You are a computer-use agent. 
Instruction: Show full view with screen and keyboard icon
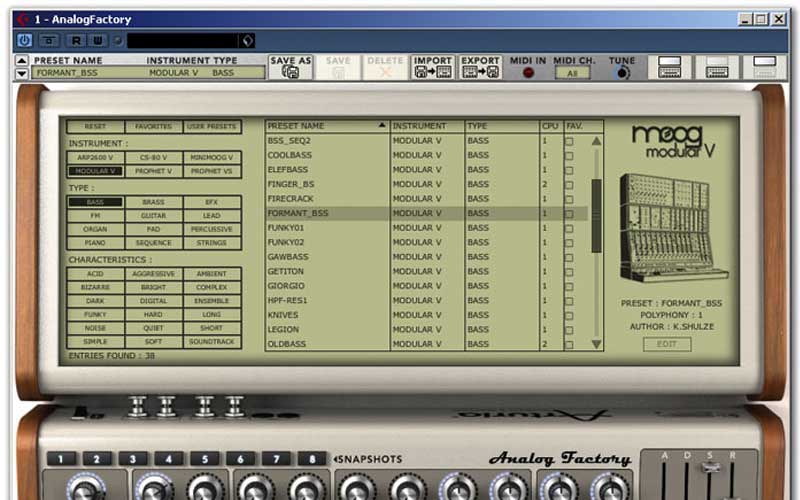(669, 67)
